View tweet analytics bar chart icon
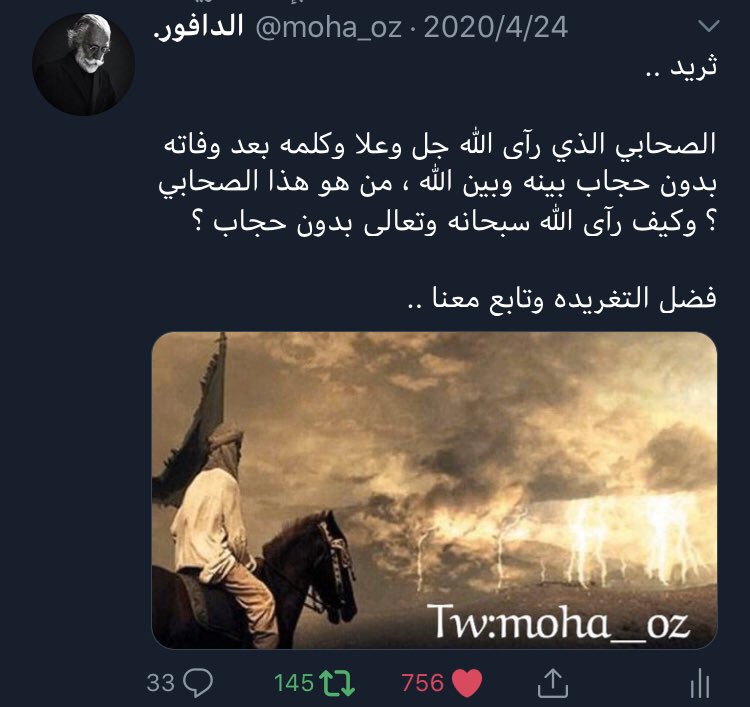The width and height of the screenshot is (750, 707). [700, 683]
